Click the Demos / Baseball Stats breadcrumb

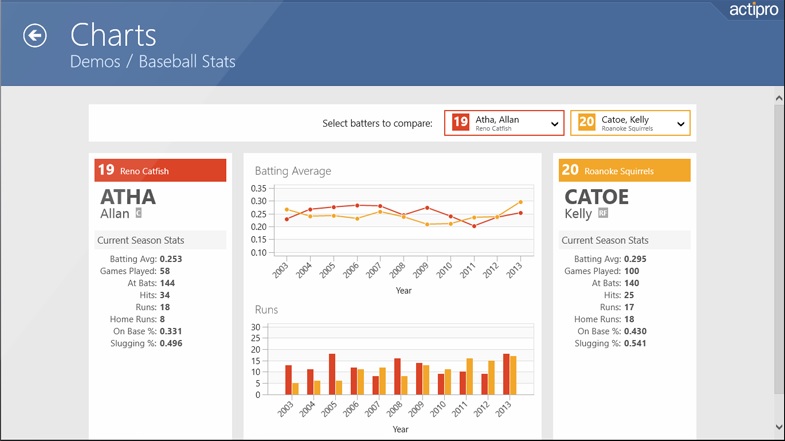pos(152,62)
